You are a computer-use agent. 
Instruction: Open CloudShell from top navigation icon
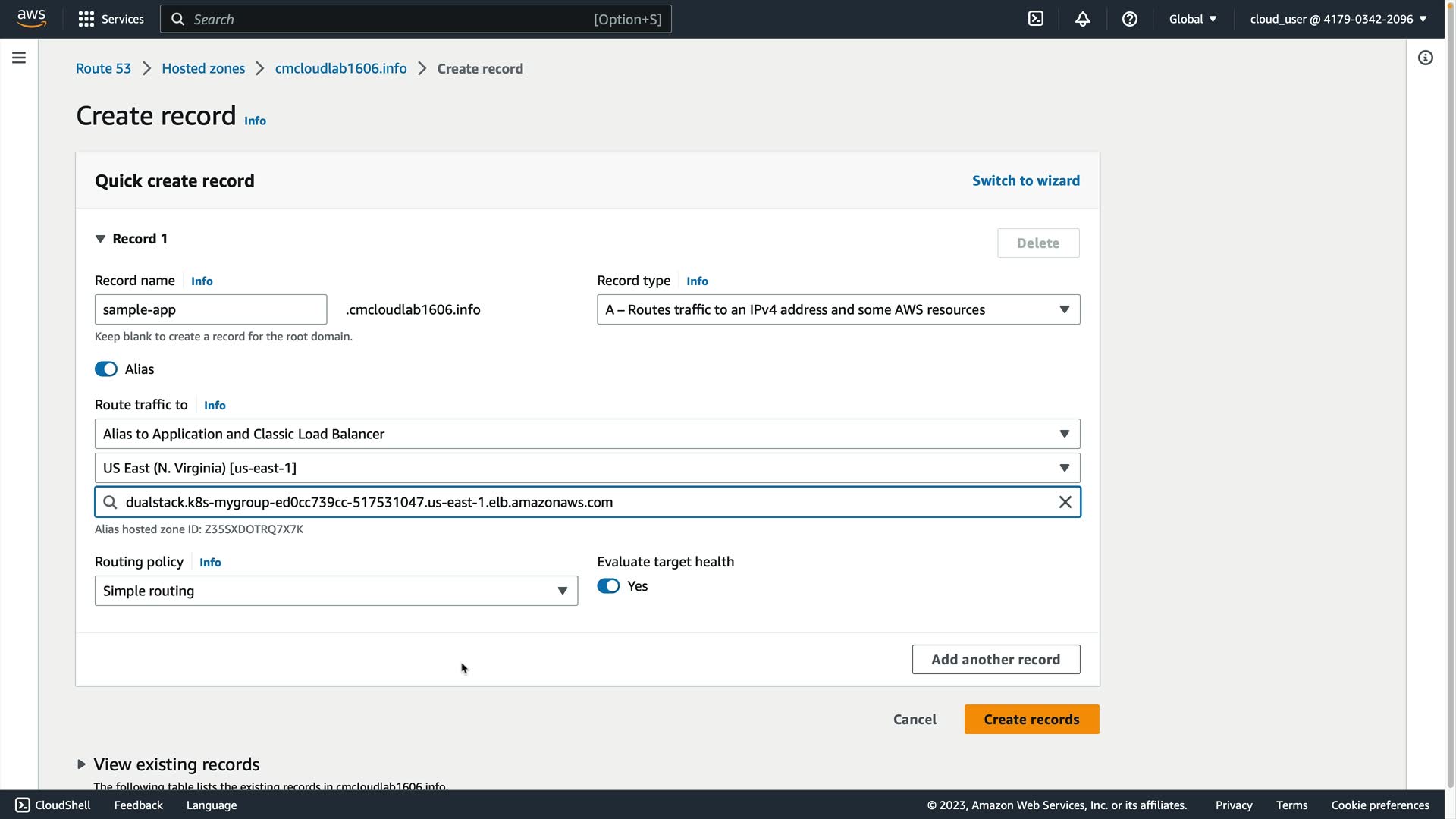pos(1036,19)
